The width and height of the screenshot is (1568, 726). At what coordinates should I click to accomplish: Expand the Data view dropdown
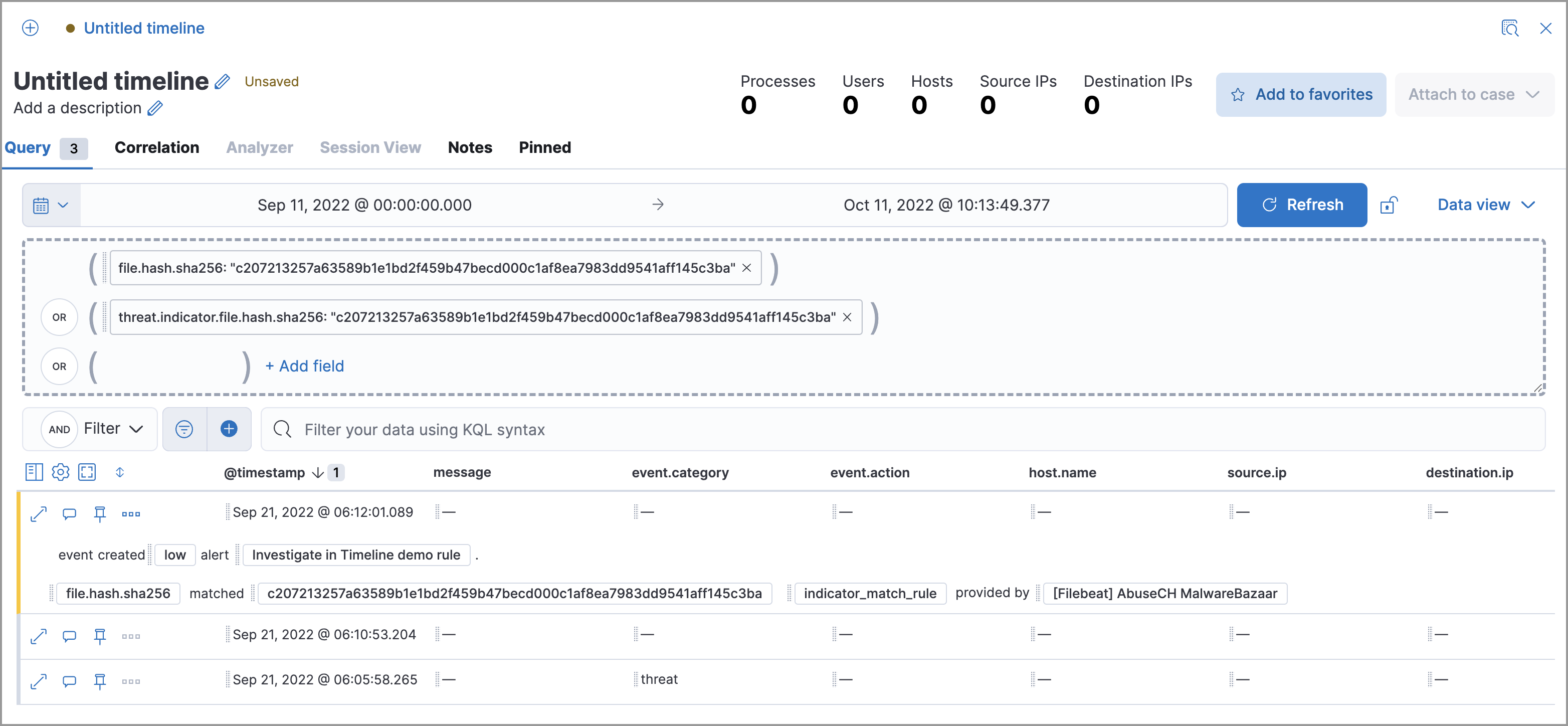tap(1485, 205)
